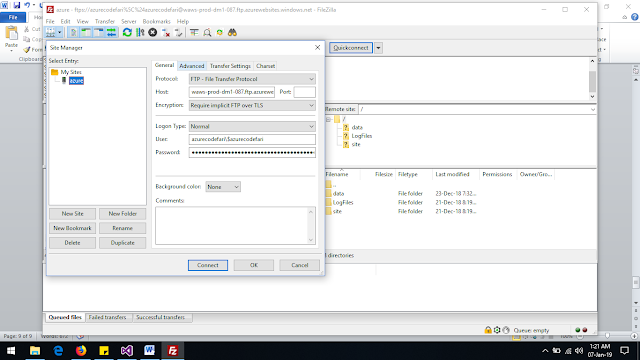Toggle synchronized browsing icon
This screenshot has height=360, width=640.
pyautogui.click(x=220, y=32)
